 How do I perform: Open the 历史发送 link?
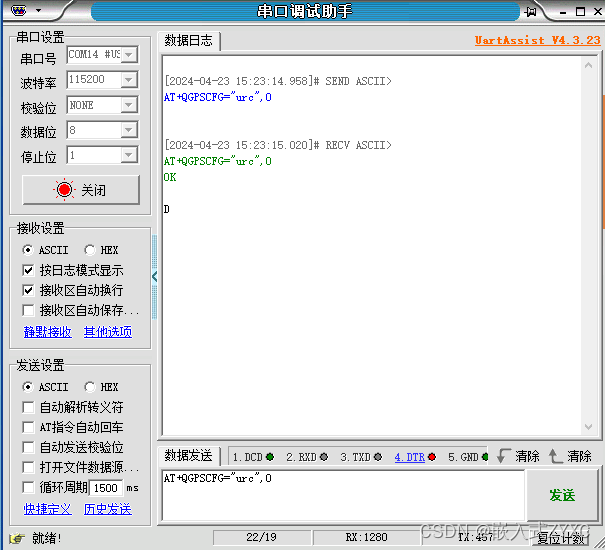pyautogui.click(x=108, y=509)
